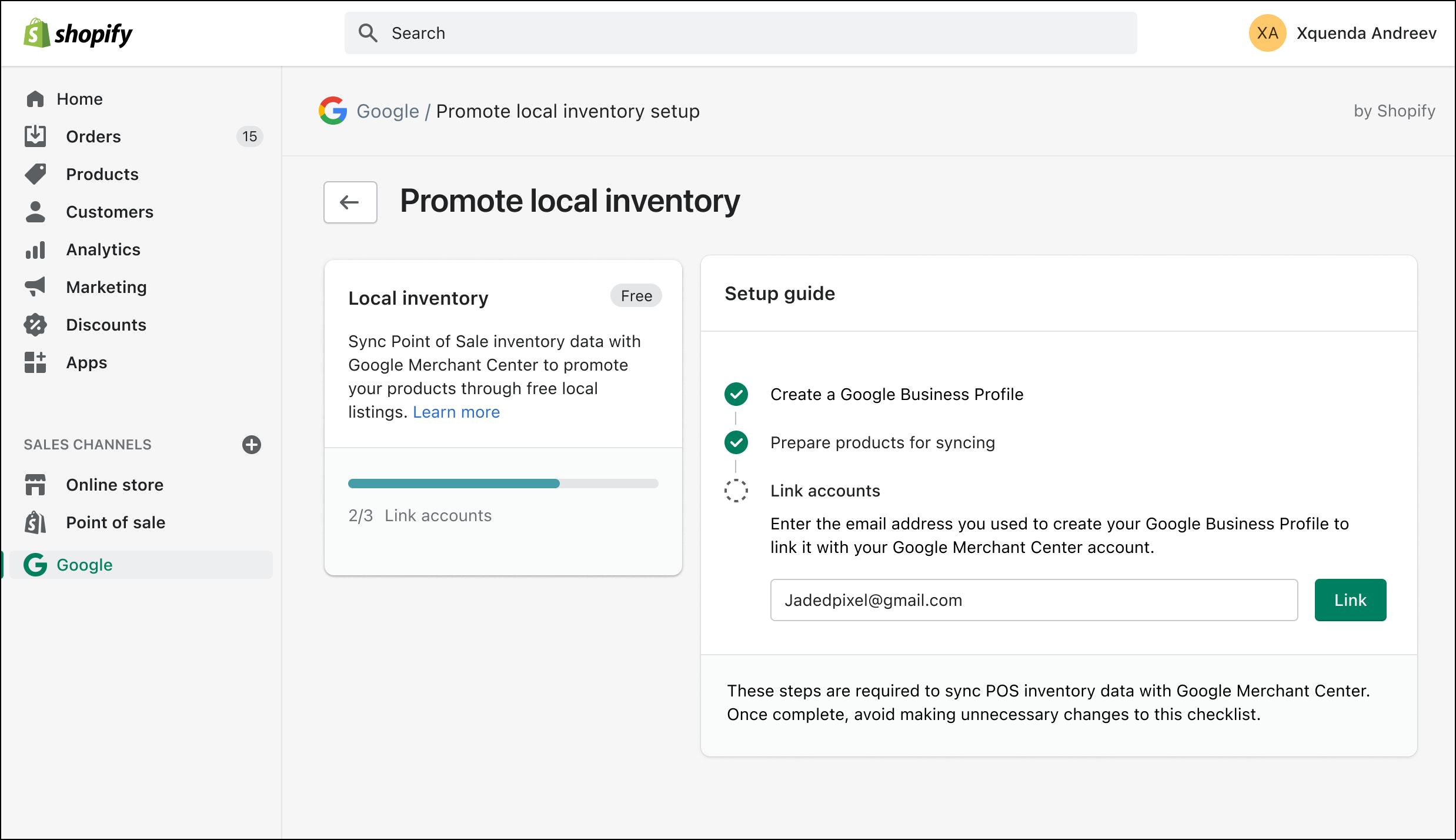Click inside the Jadedpixel@gmail.com email field

coord(1033,600)
